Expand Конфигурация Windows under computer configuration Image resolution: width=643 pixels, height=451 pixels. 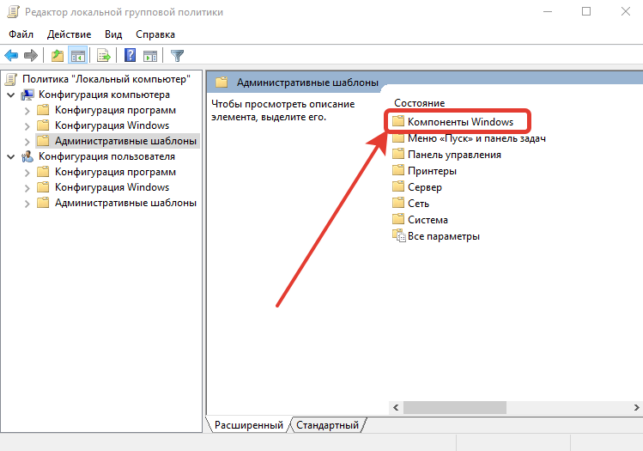[27, 126]
